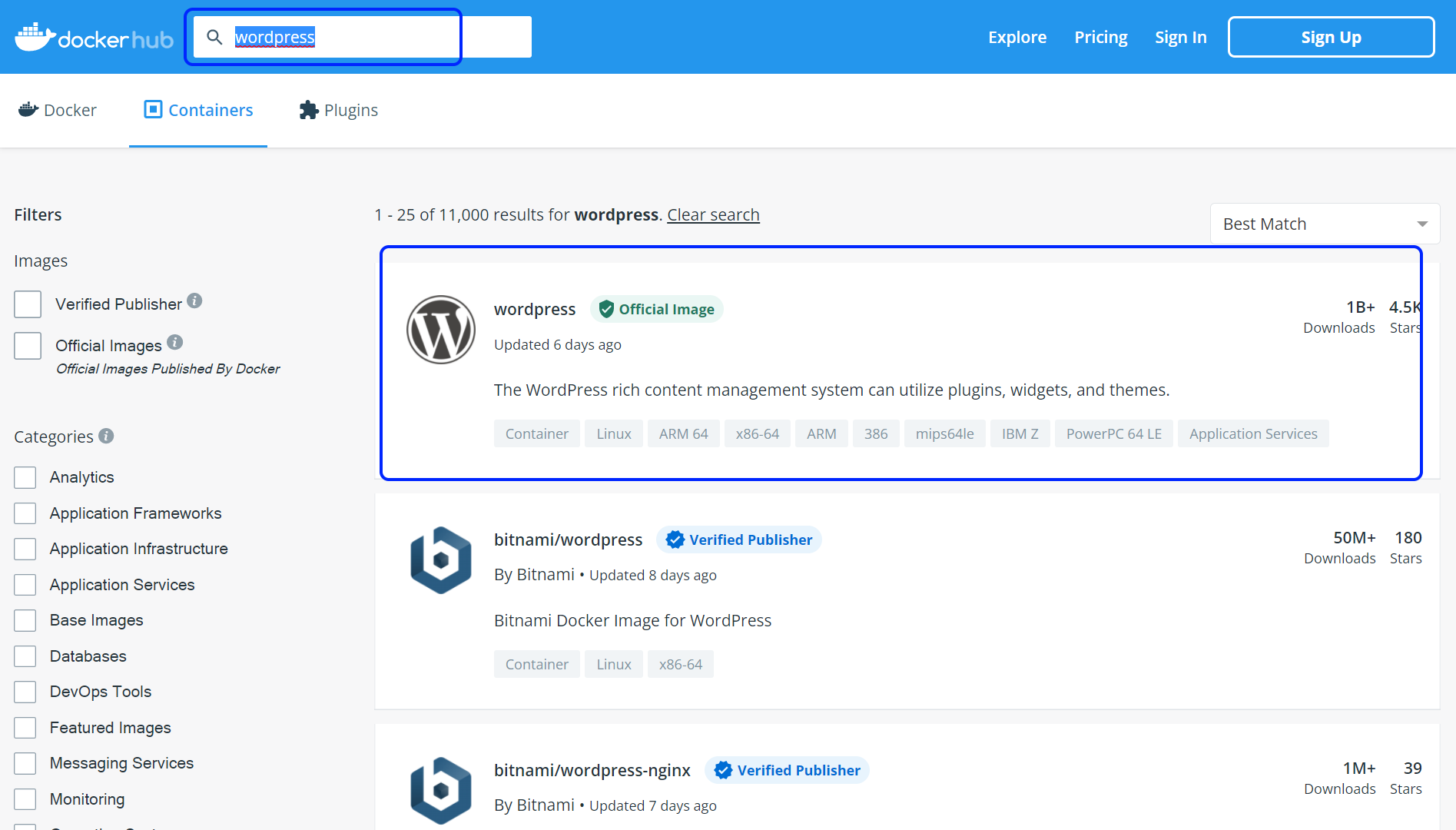Screen dimensions: 1456x830
Task: Check the Featured Images category
Action: (25, 728)
